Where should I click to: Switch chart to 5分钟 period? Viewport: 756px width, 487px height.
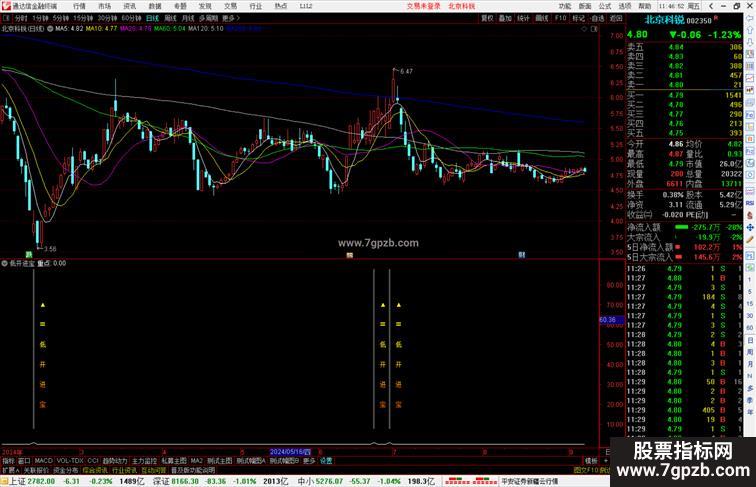[x=61, y=18]
